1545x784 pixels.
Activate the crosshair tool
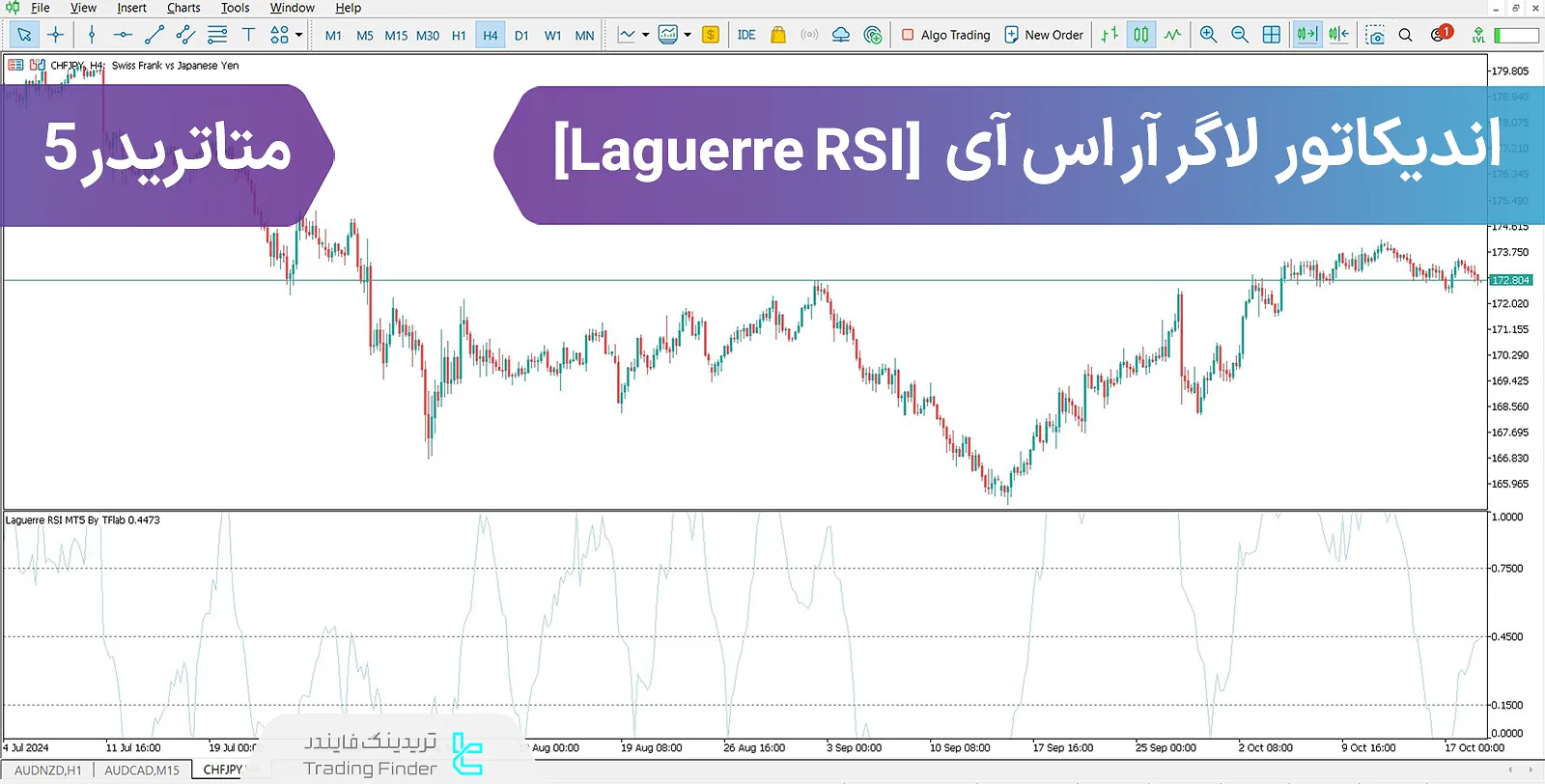(x=56, y=35)
